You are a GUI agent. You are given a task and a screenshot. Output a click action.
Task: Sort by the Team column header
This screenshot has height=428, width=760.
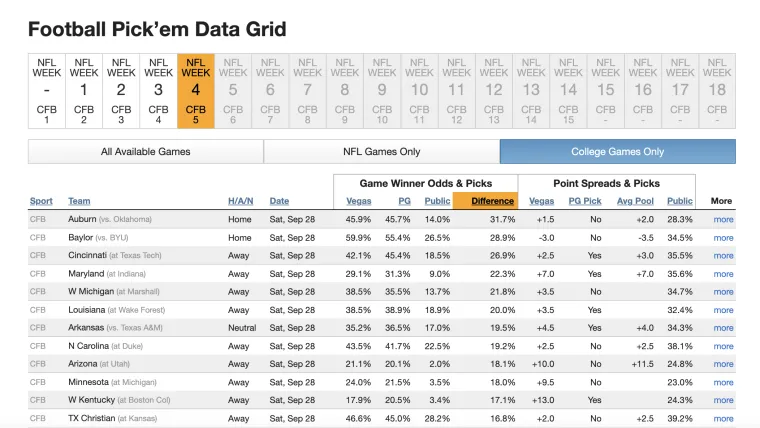click(x=79, y=201)
